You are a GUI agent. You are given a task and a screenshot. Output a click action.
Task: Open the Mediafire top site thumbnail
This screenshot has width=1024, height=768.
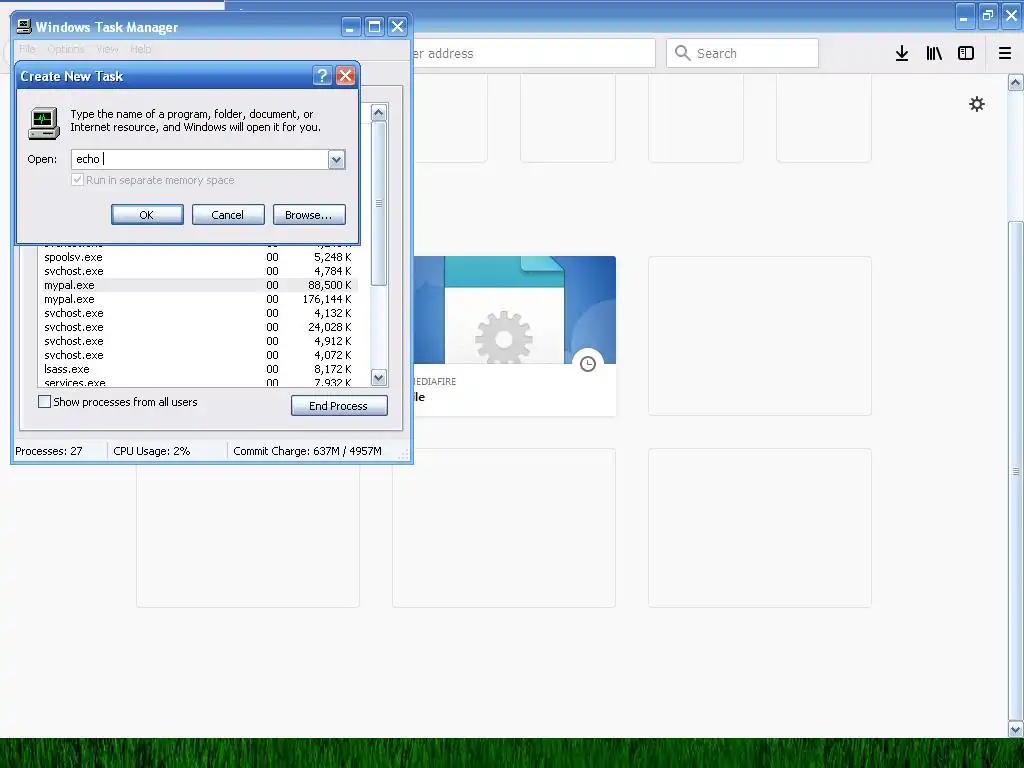tap(515, 336)
